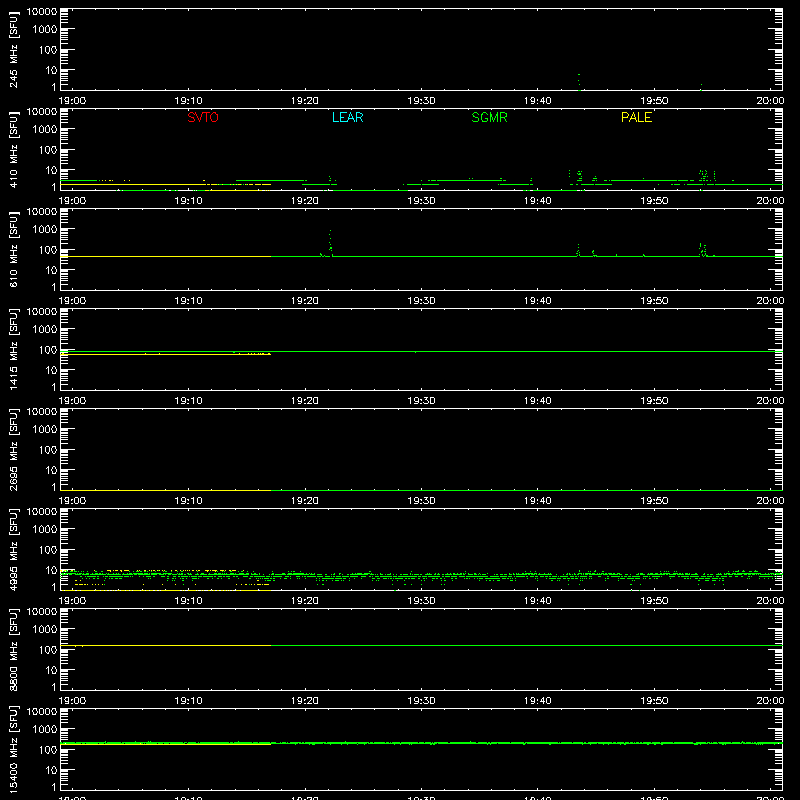Click 19:40 tick below the 245 MHz plot
The width and height of the screenshot is (800, 800).
pos(538,101)
